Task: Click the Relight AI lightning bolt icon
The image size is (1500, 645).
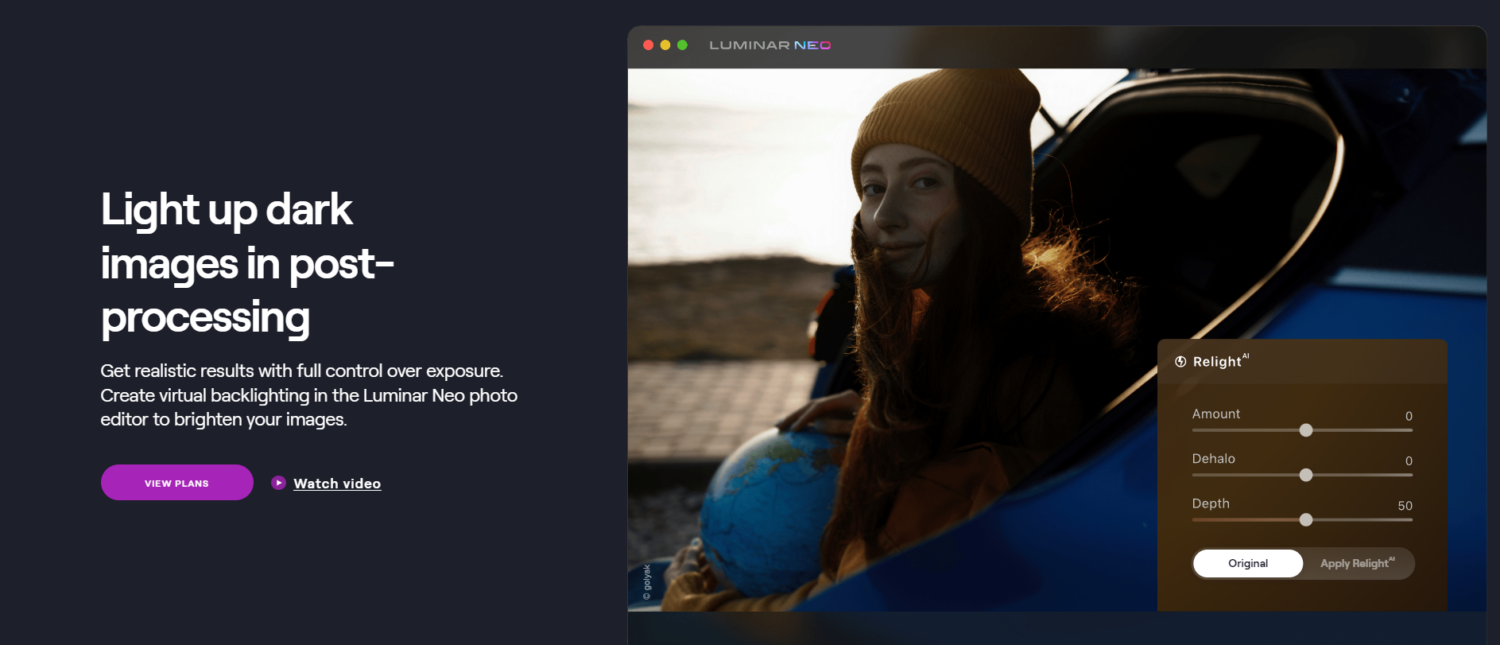Action: click(x=1180, y=361)
